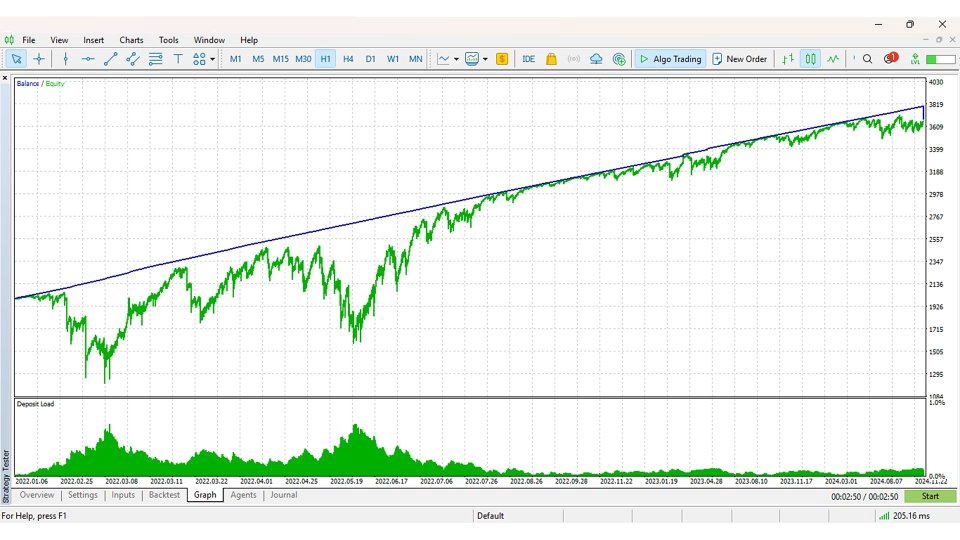Open the indicators list dropdown arrow
960x540 pixels.
click(456, 59)
